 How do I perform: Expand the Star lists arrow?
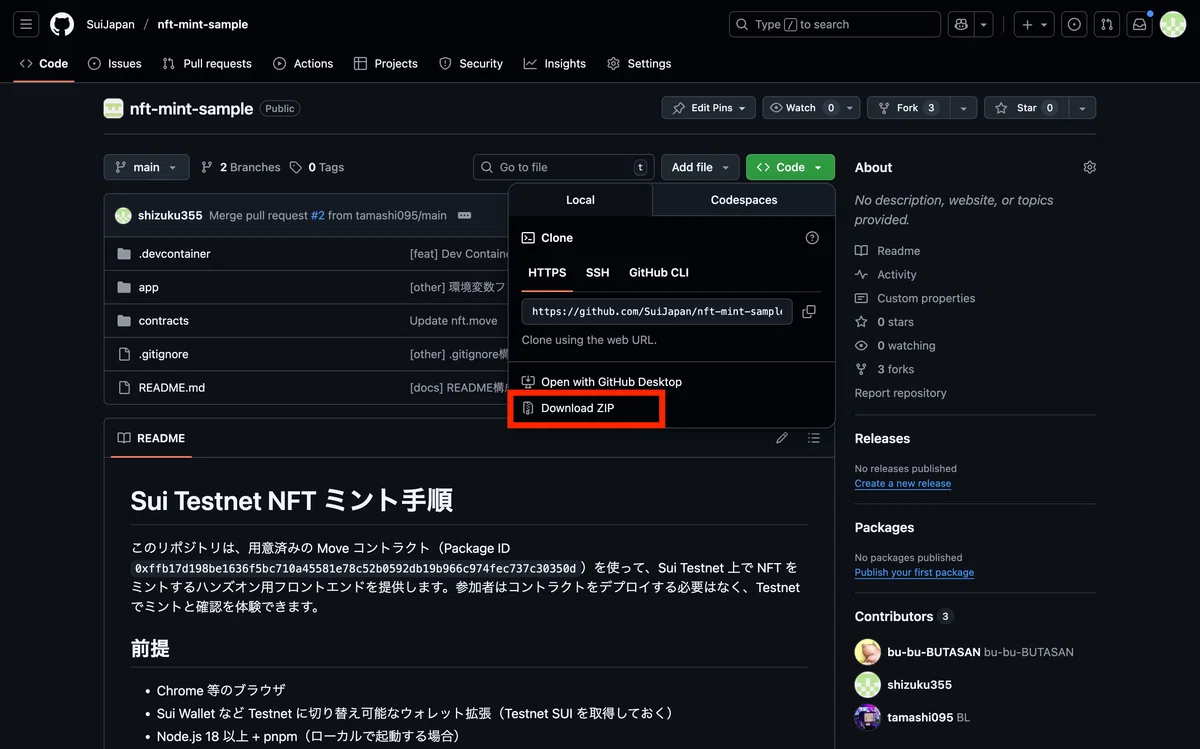pos(1081,108)
